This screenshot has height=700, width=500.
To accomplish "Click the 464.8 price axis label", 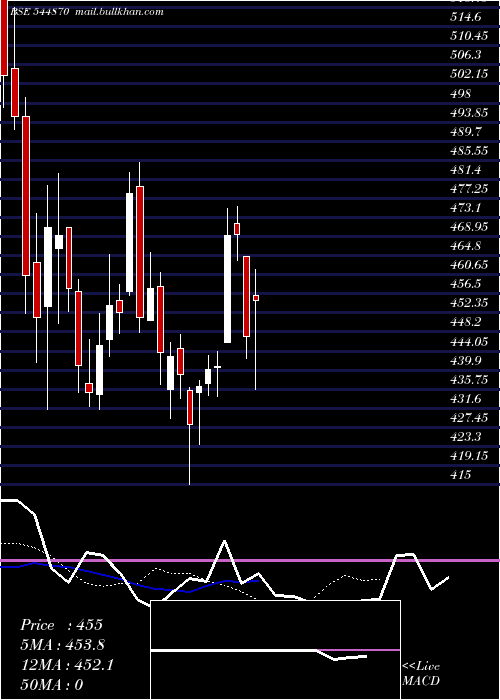I will pyautogui.click(x=465, y=246).
